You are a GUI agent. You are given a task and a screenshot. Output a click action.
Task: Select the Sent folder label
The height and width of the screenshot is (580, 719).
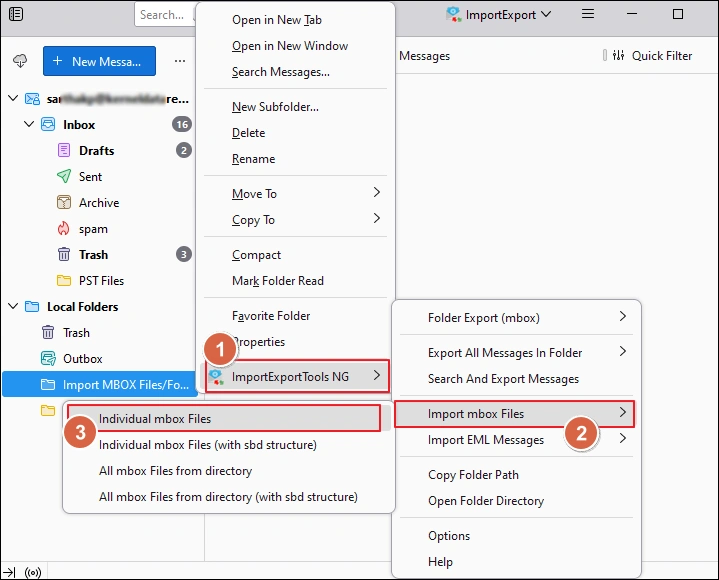coord(90,177)
